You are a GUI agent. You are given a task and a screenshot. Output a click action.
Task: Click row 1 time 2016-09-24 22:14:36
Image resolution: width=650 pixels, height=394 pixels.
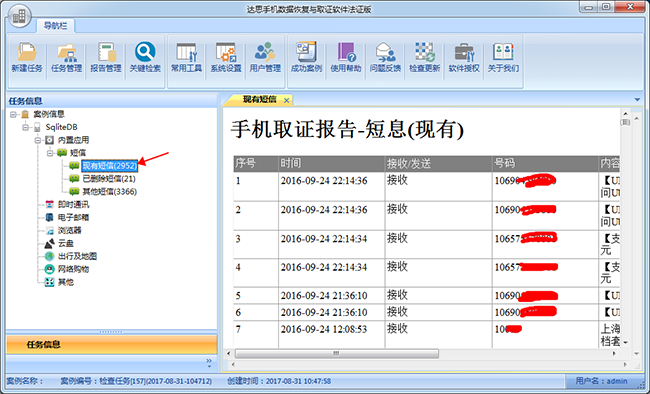point(324,181)
